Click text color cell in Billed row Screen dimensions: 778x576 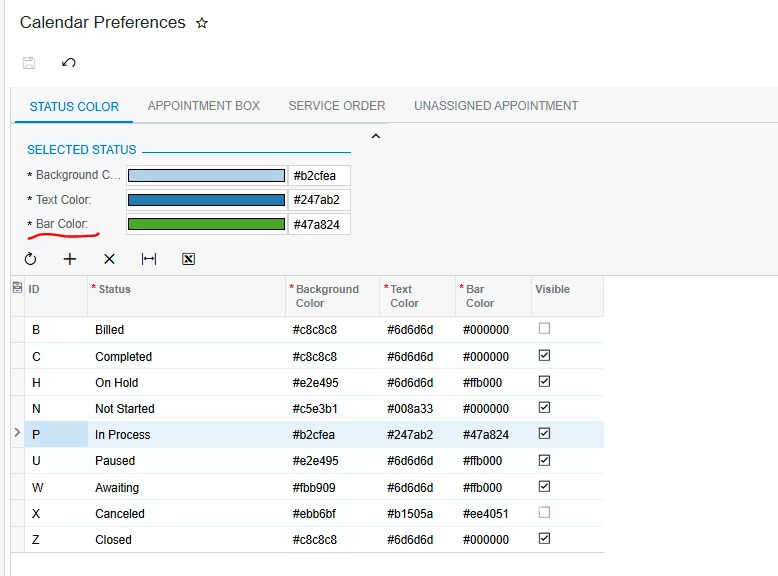417,330
